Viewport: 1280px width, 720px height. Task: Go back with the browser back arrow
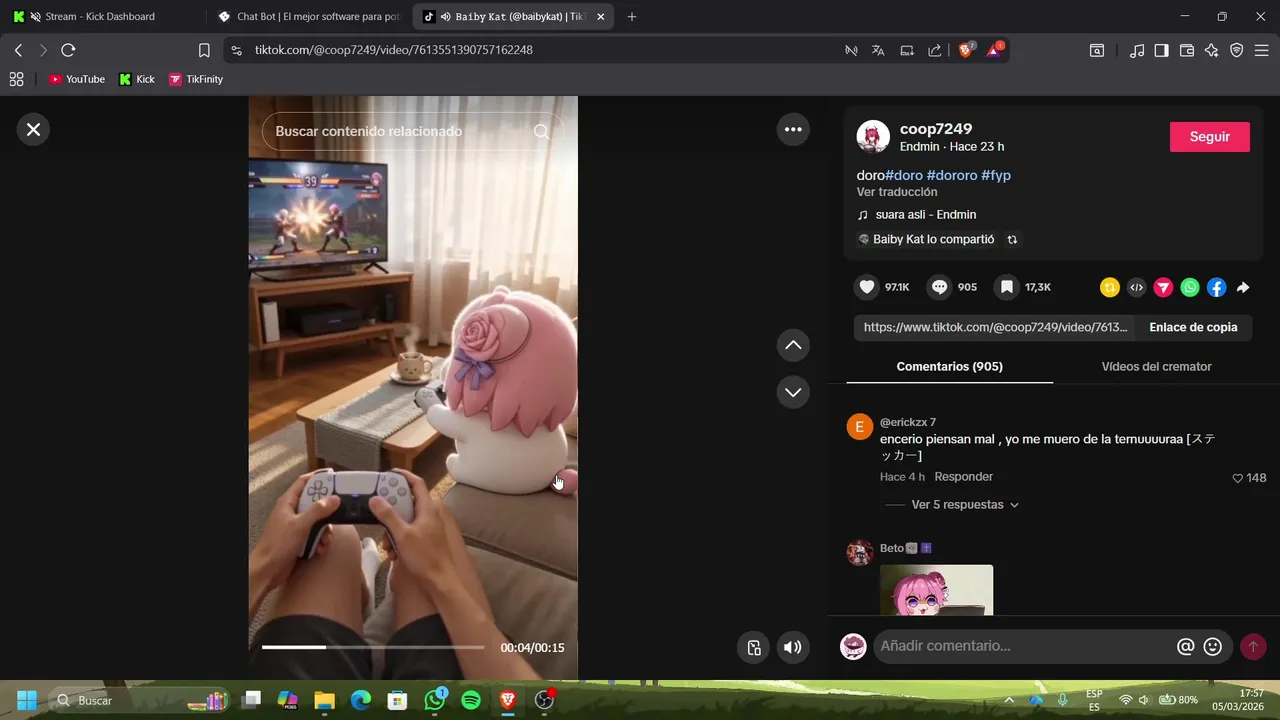coord(18,50)
